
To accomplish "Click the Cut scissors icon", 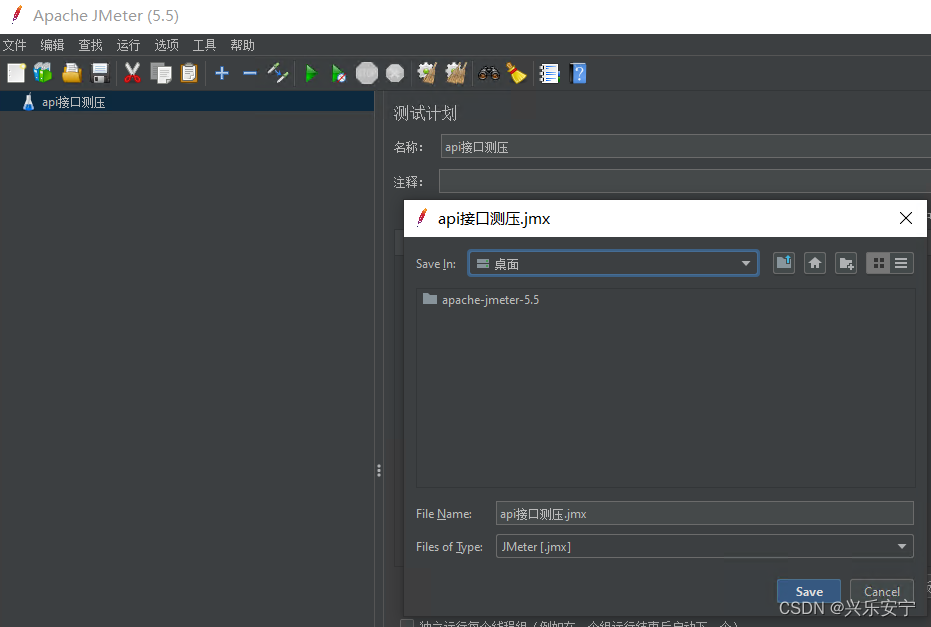I will (132, 73).
